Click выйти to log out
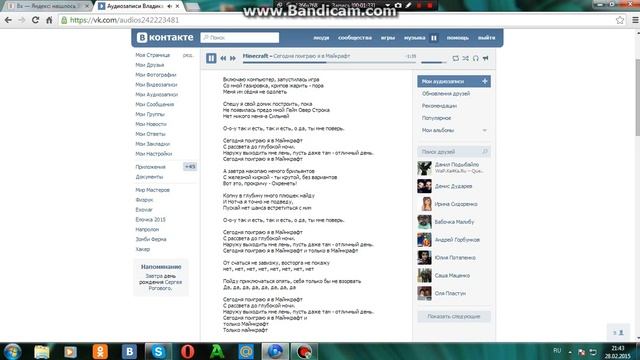The height and width of the screenshot is (360, 640). 487,38
